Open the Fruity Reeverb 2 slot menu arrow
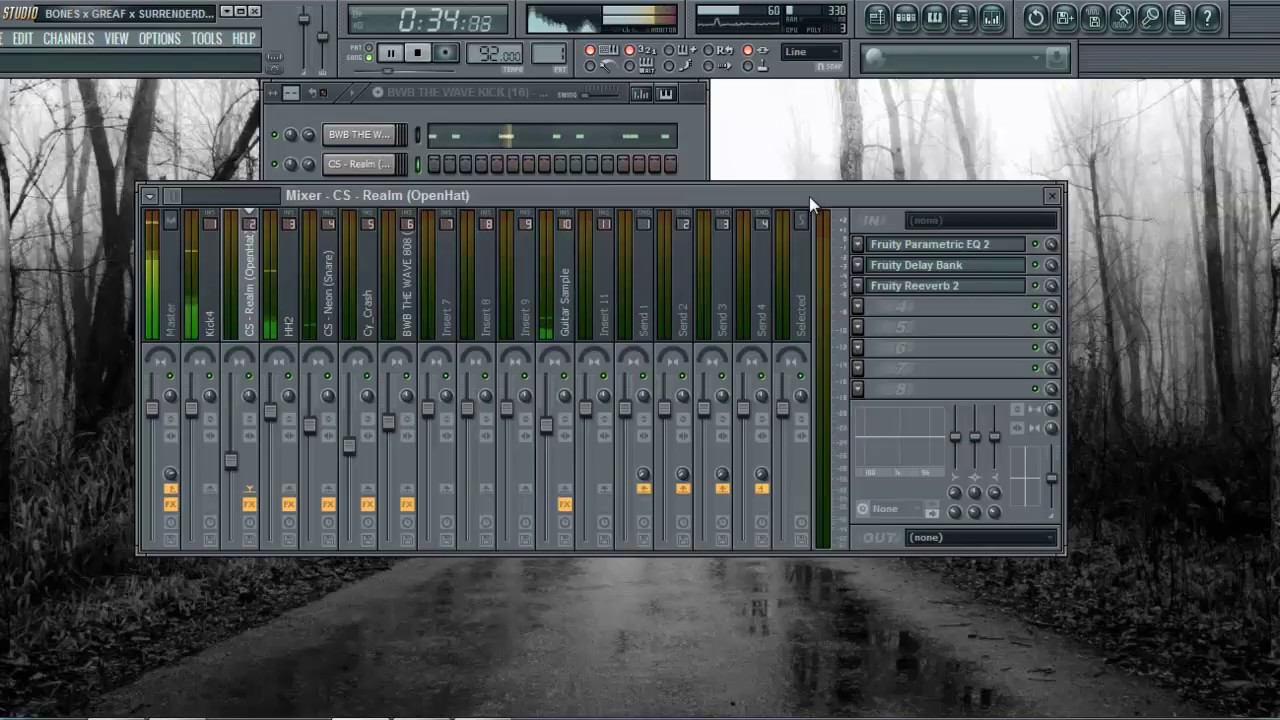Image resolution: width=1280 pixels, height=720 pixels. pyautogui.click(x=858, y=286)
